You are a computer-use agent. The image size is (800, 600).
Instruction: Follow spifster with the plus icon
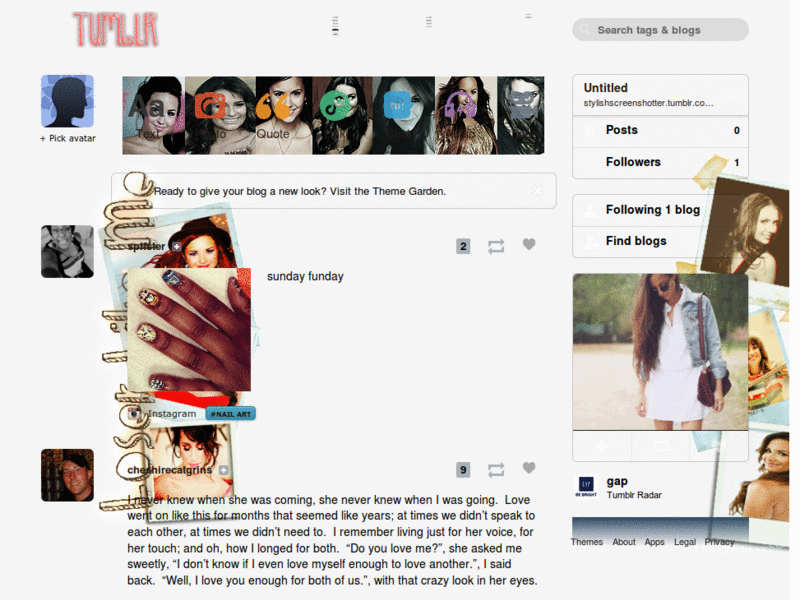(176, 246)
